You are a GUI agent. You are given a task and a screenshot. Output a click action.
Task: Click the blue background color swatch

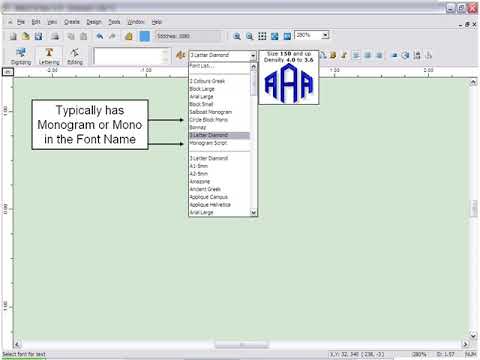click(145, 36)
